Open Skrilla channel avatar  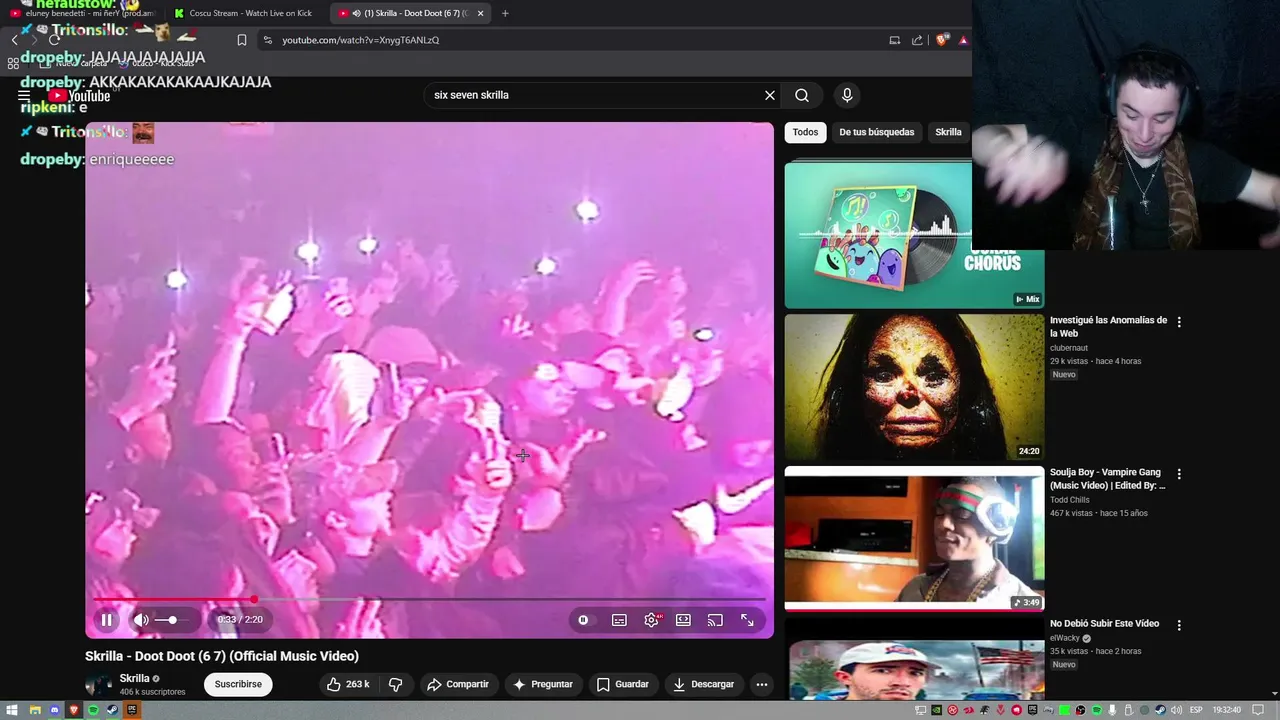pos(99,685)
